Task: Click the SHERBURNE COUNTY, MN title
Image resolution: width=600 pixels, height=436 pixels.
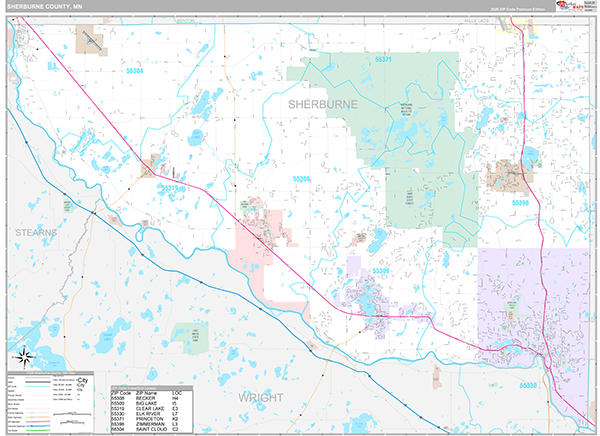Action: [44, 7]
